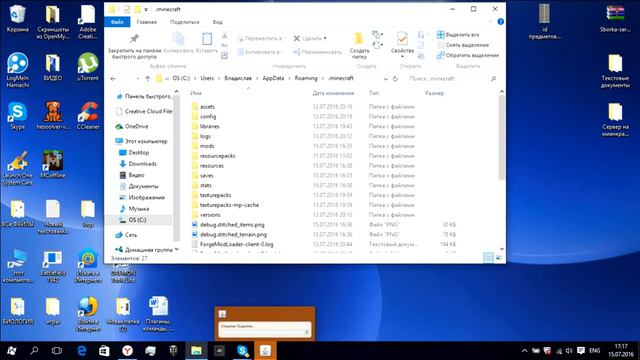
Task: Open the Windows Start menu
Action: click(11, 351)
